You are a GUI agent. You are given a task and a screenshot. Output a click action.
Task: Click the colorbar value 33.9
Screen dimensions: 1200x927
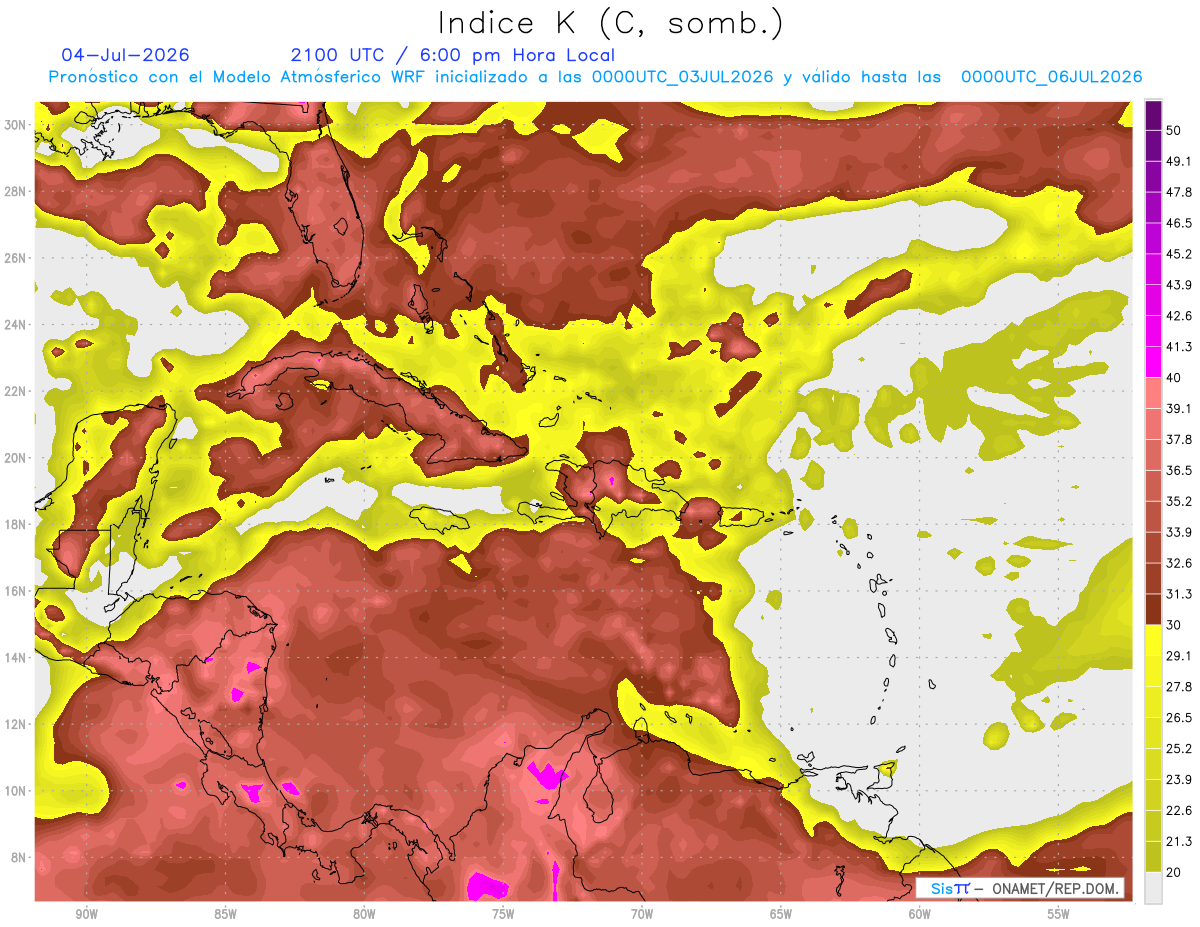(1179, 532)
